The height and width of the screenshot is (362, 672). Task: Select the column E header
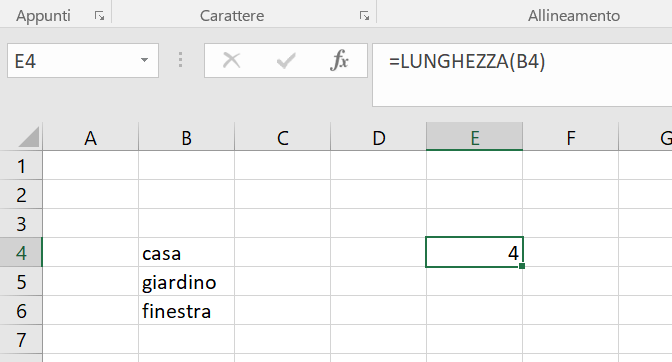click(474, 138)
